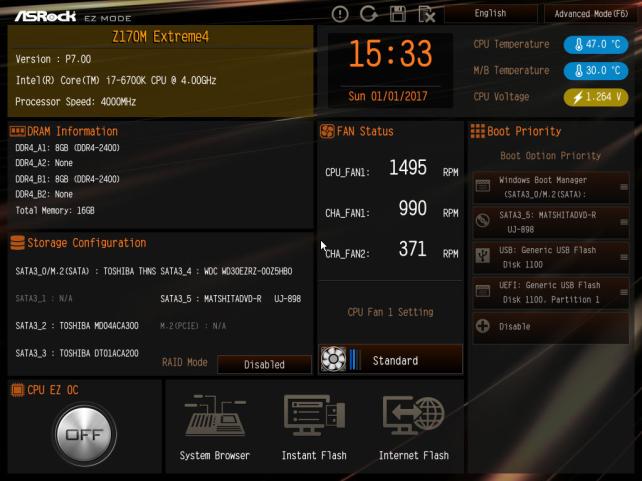
Task: Click the Version : P7.00 text
Action: 53,59
